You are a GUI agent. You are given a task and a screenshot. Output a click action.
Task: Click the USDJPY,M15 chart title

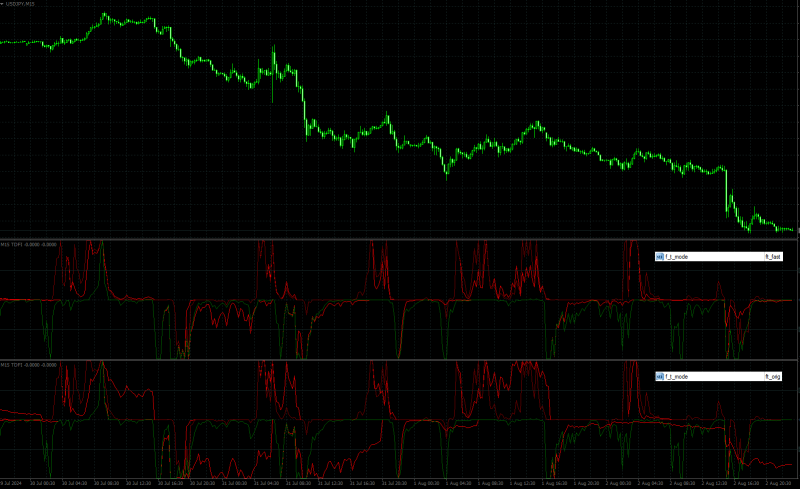click(20, 4)
